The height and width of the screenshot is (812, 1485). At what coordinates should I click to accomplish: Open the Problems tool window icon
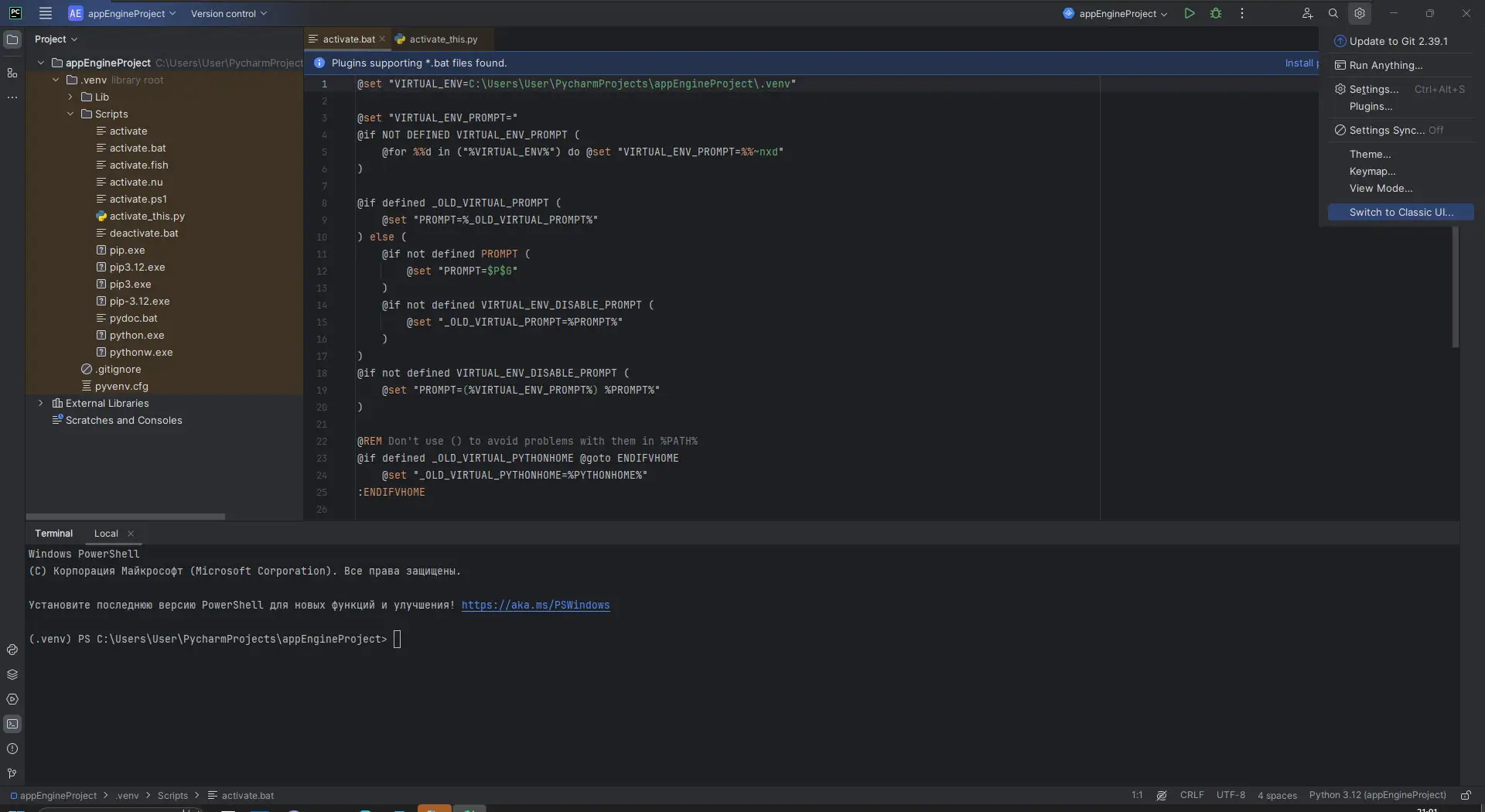tap(12, 749)
